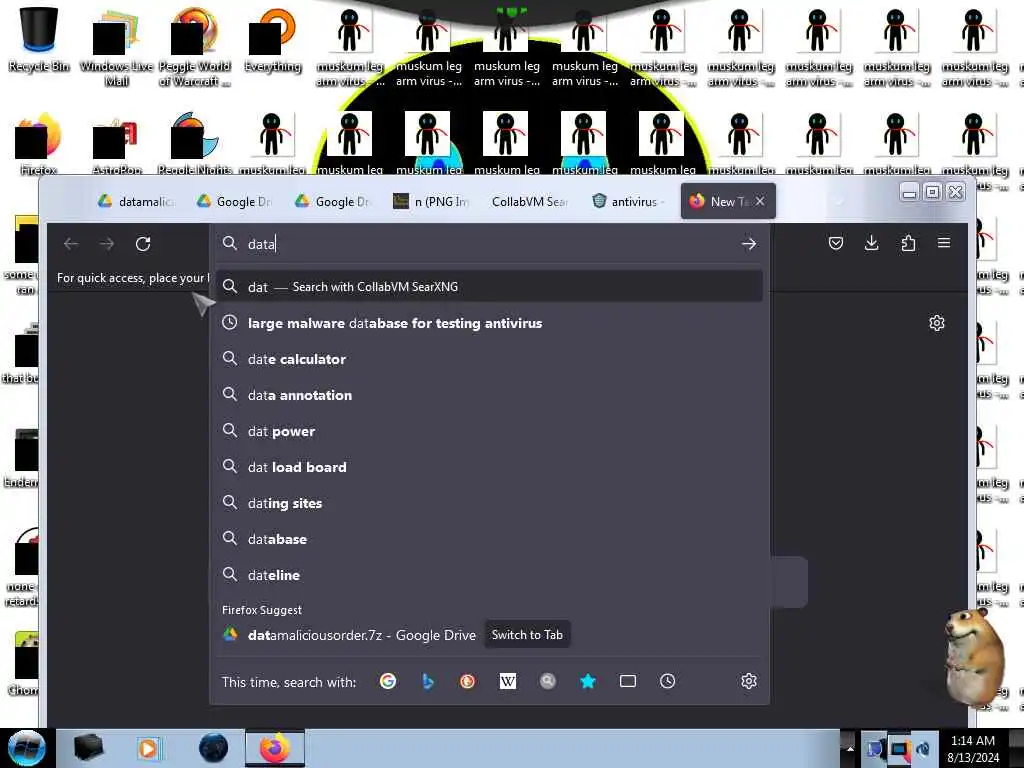
Task: Select datamaliciousorder.7z Google Drive suggestion
Action: pyautogui.click(x=362, y=635)
